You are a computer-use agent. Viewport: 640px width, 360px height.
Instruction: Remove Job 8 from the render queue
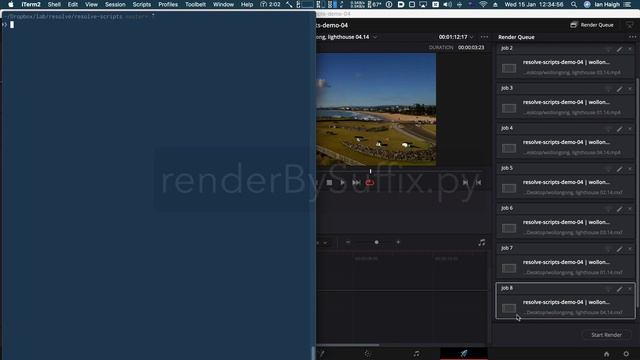pos(630,289)
